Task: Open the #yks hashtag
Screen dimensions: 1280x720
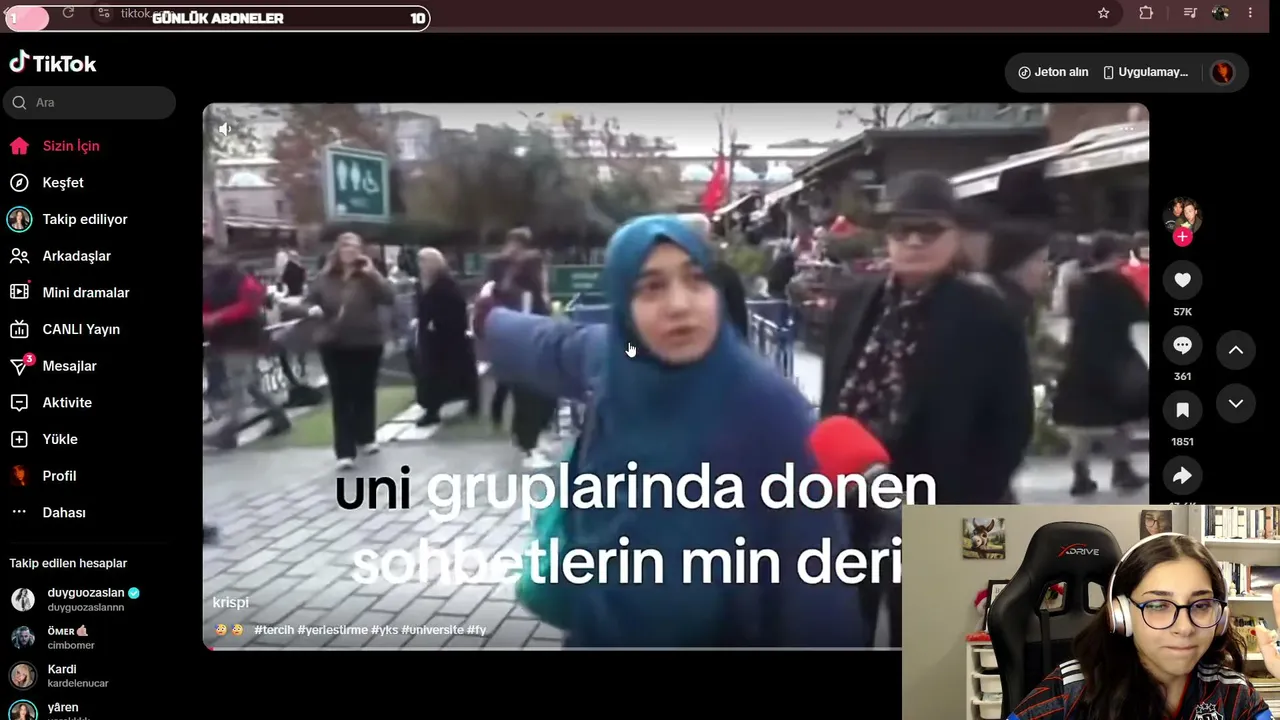Action: pyautogui.click(x=384, y=630)
